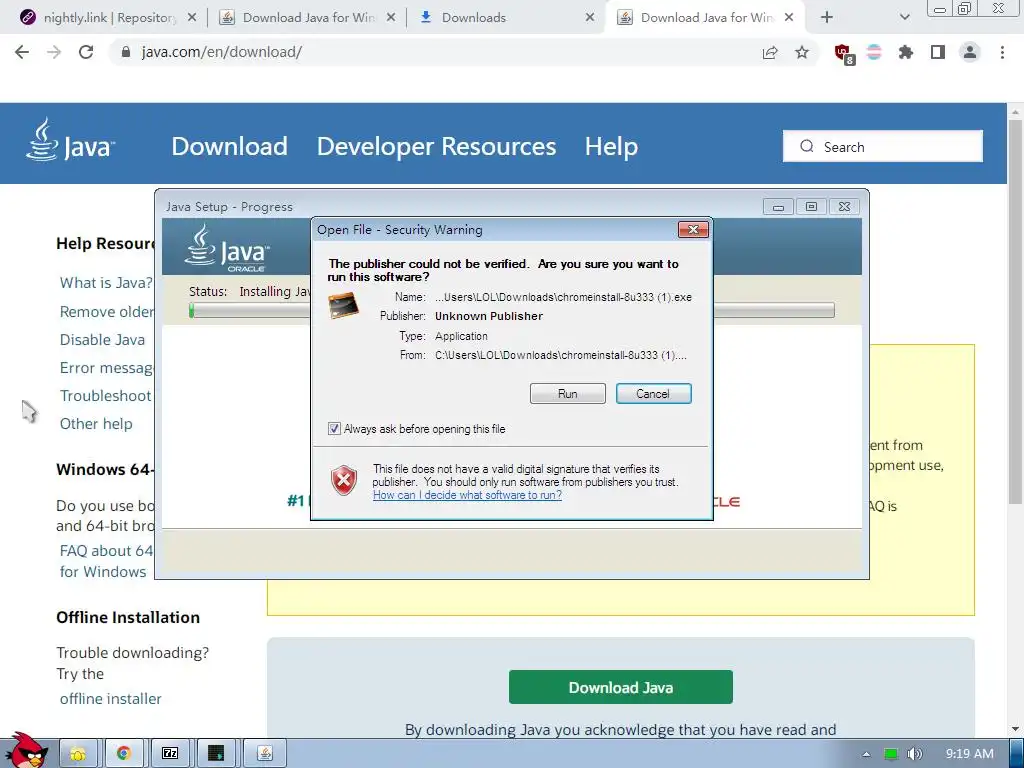Click the striped flag extension icon

click(x=874, y=52)
